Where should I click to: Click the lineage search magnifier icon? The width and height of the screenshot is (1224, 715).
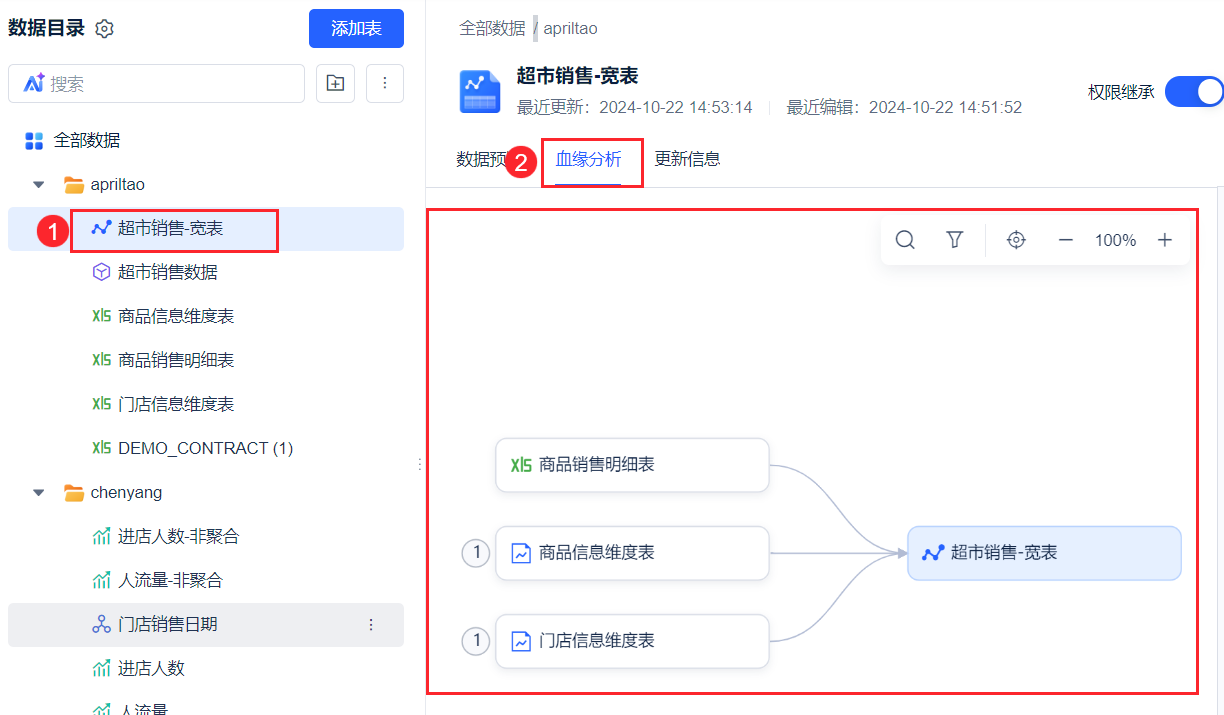point(905,240)
